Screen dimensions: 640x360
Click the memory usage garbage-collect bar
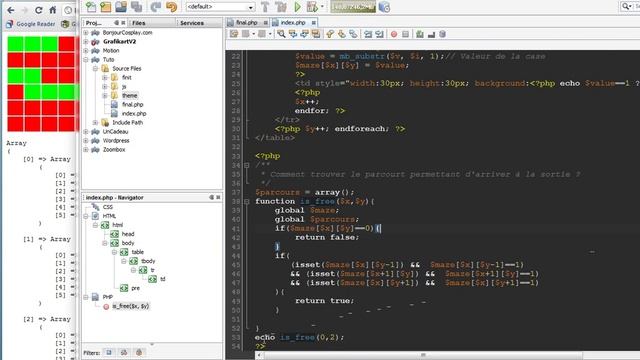click(x=353, y=7)
